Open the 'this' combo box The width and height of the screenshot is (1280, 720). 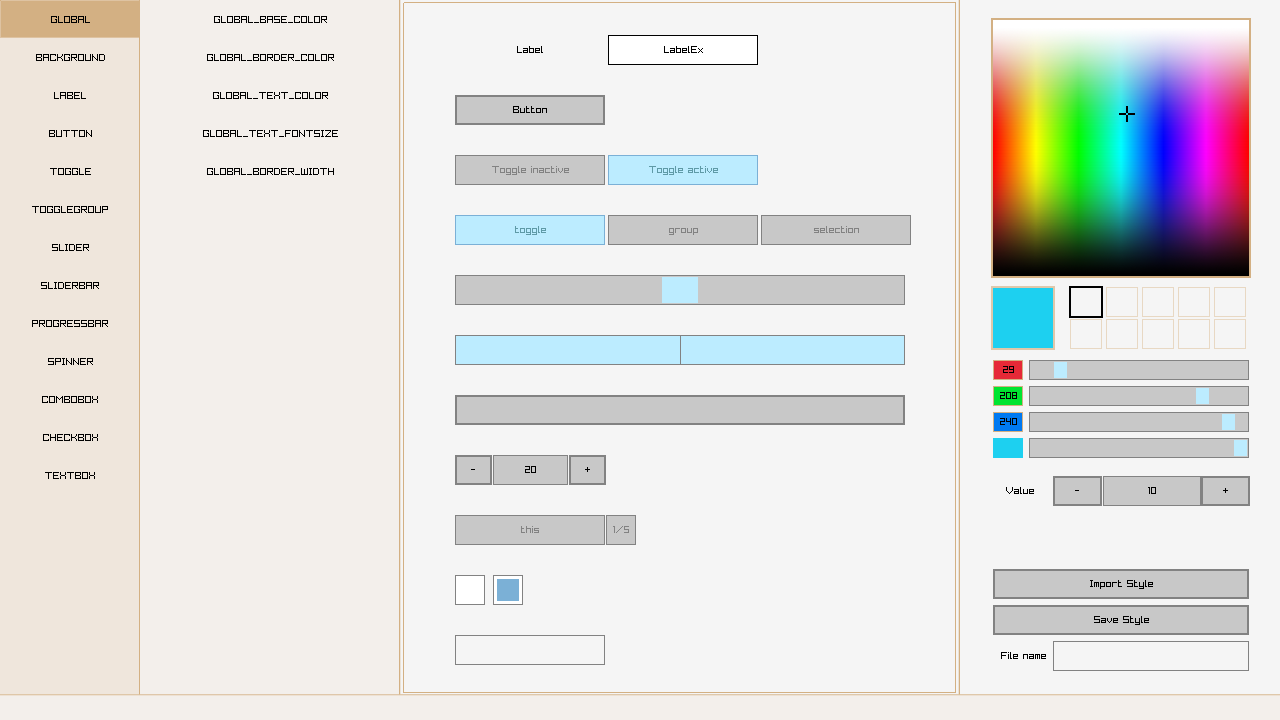coord(530,530)
